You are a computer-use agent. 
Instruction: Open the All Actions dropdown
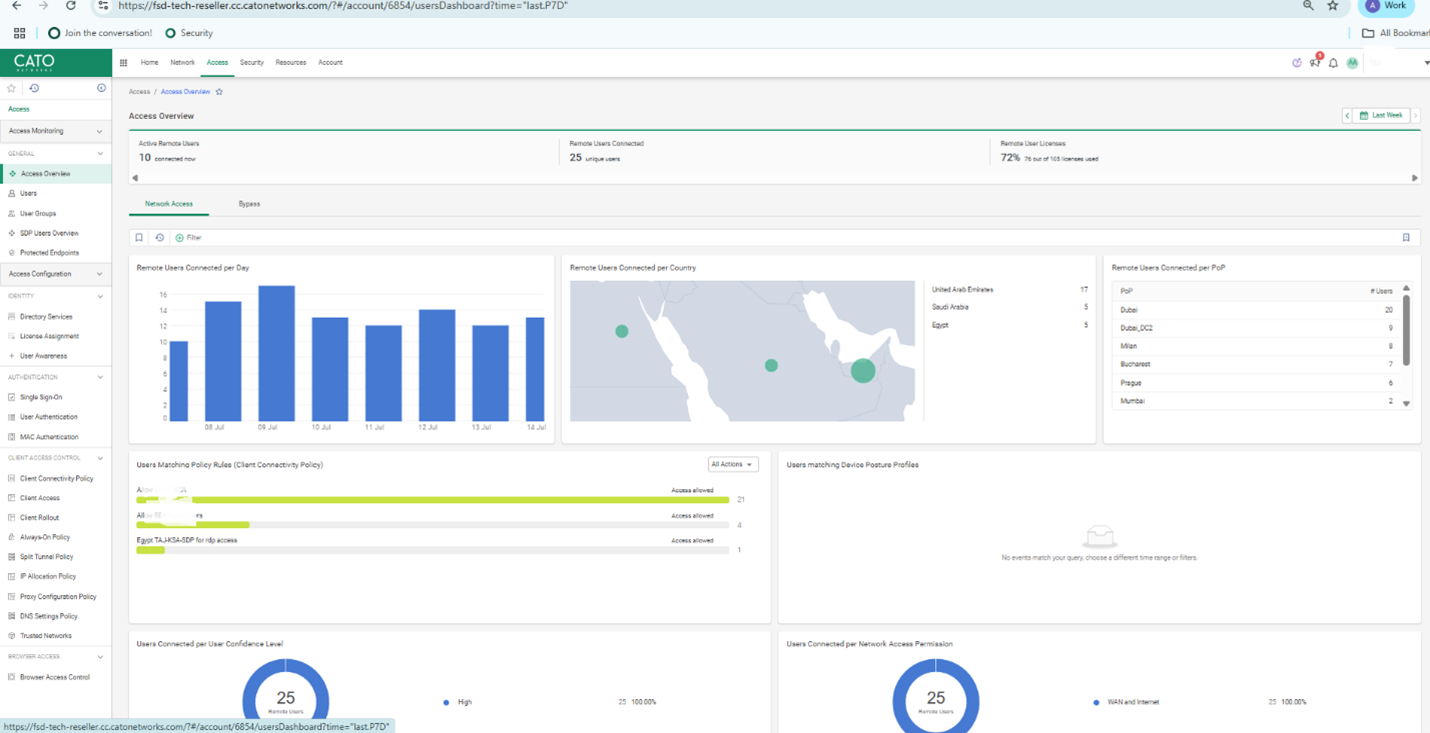[733, 465]
